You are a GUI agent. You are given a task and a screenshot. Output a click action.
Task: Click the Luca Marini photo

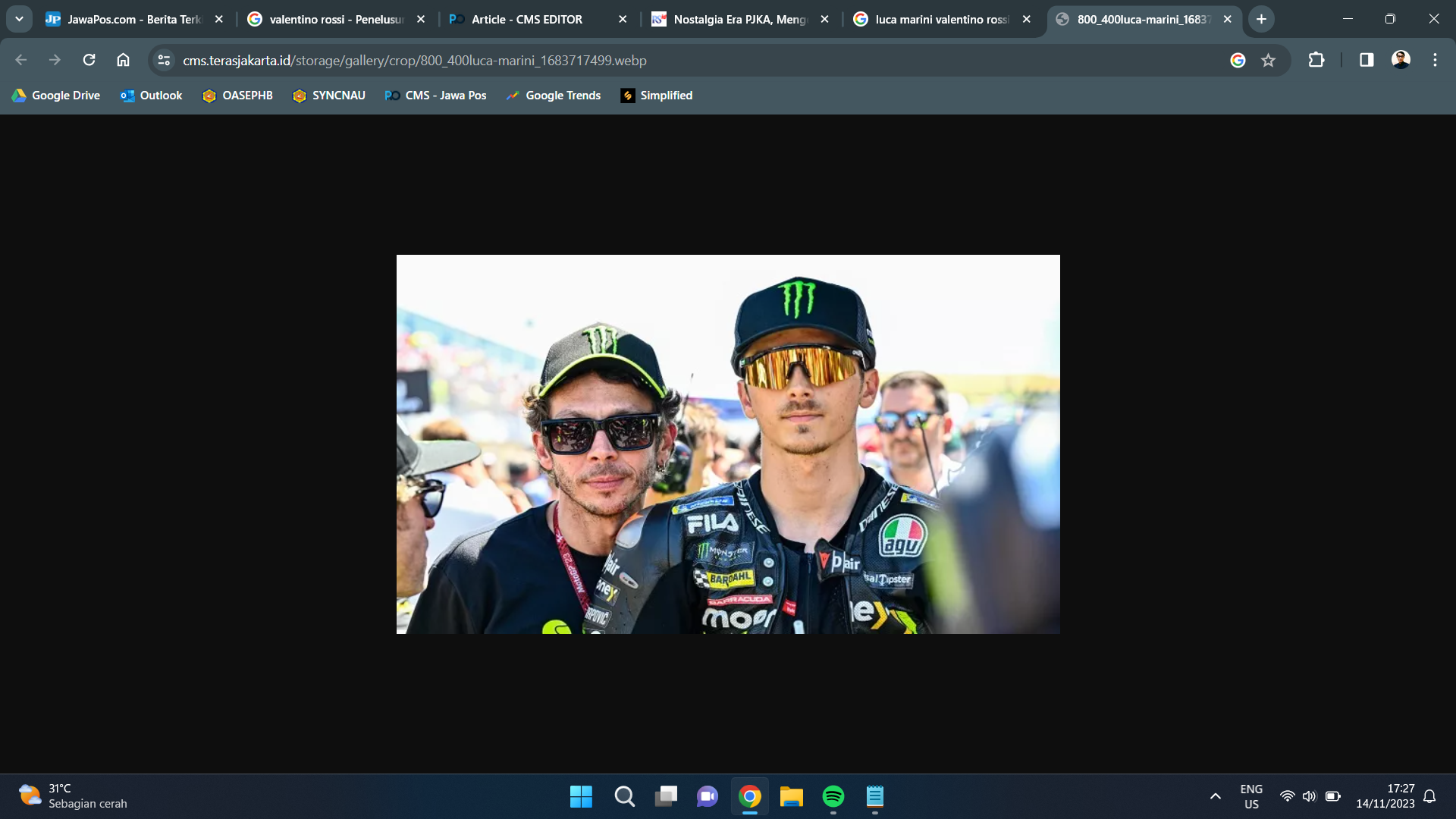[728, 444]
